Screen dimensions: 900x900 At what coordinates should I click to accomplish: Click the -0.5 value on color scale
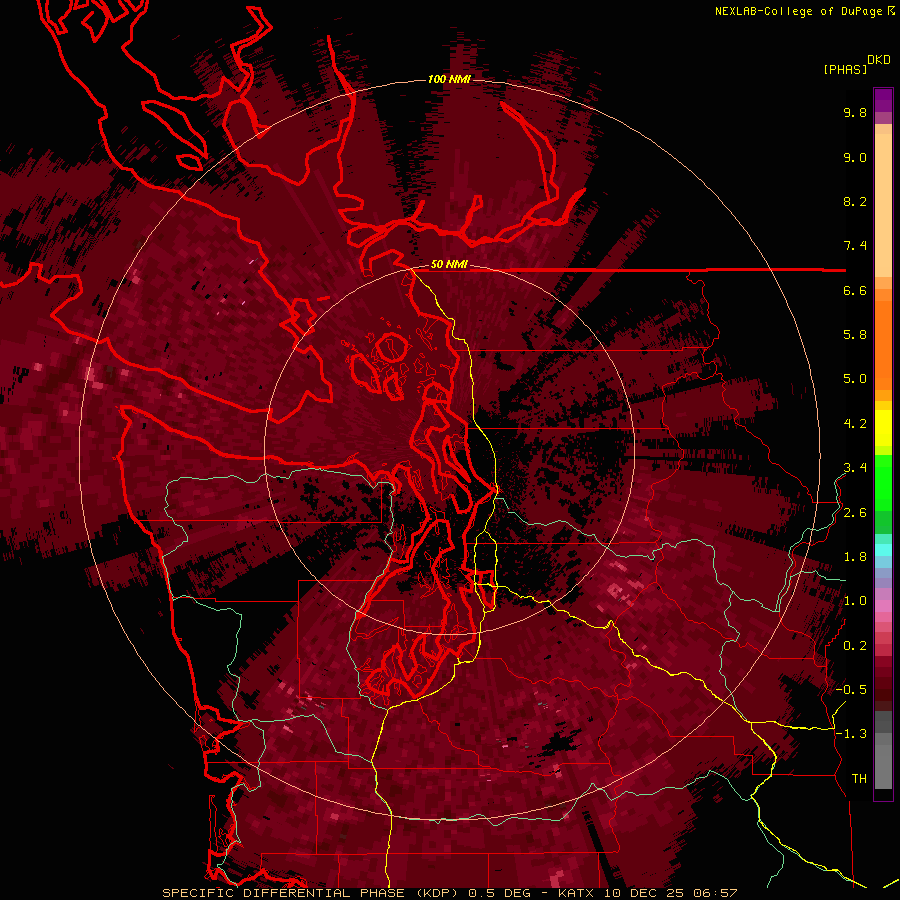[851, 690]
